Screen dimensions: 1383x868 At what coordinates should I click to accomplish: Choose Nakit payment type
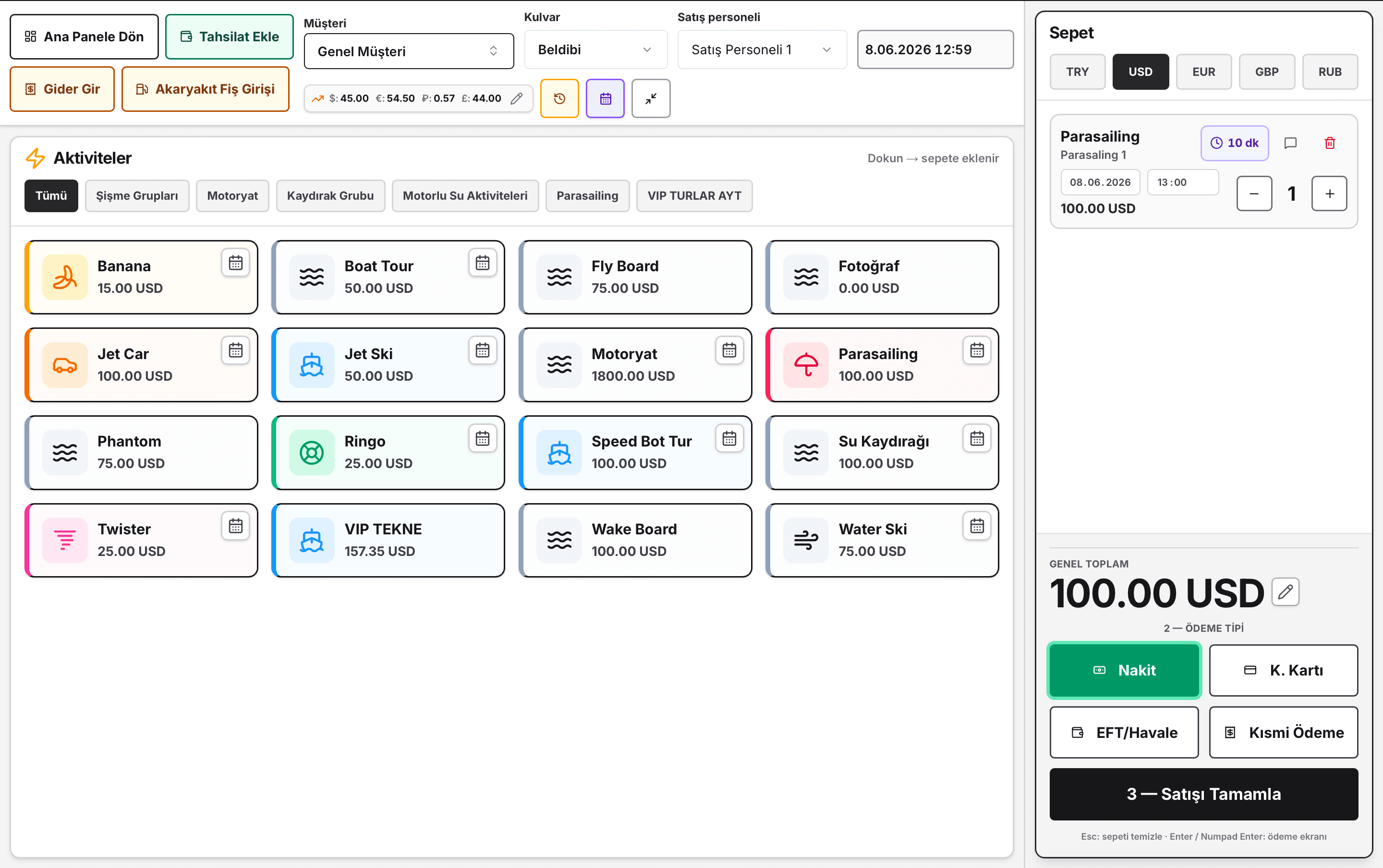(1124, 670)
